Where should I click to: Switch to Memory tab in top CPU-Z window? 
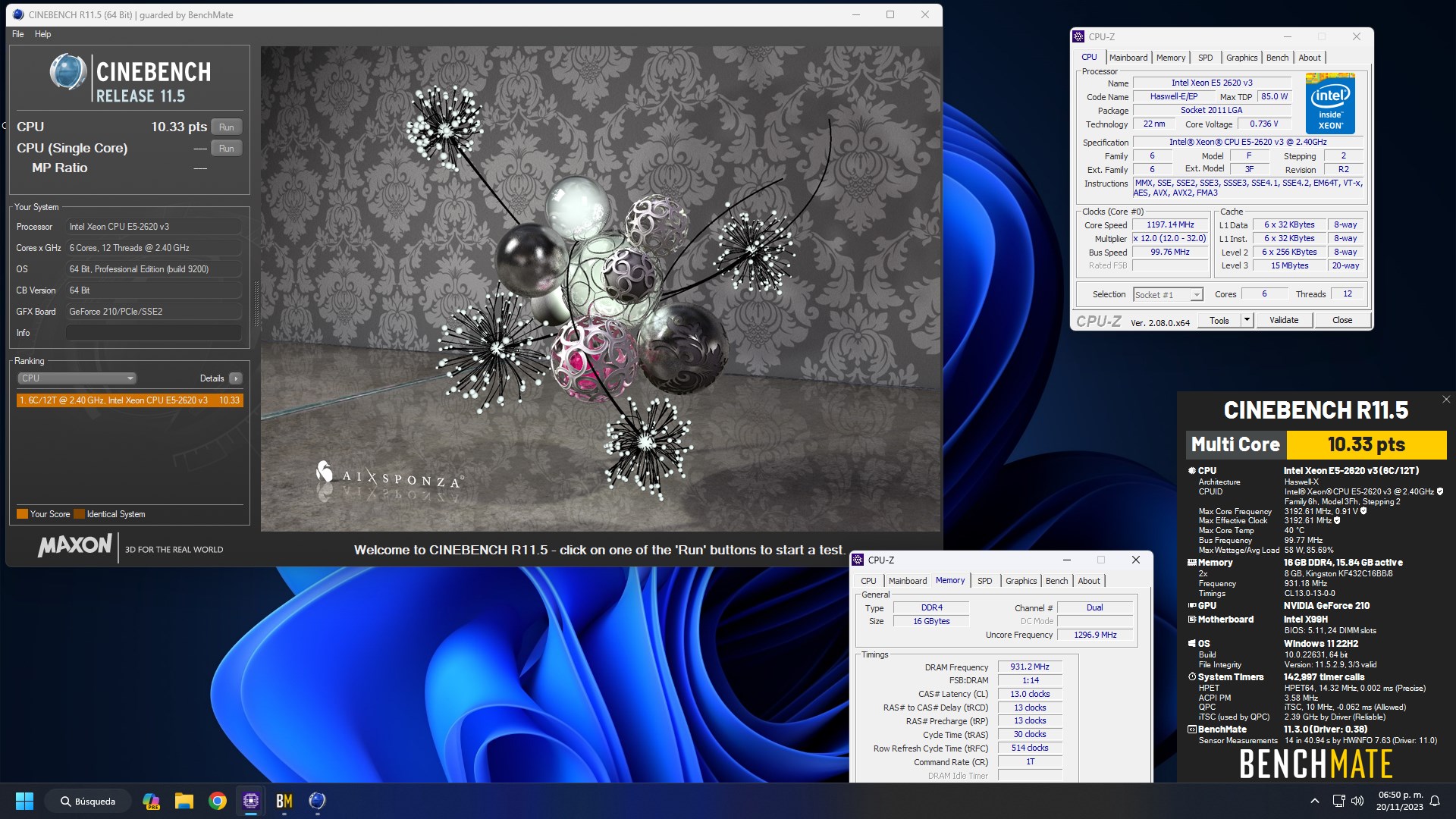1171,58
